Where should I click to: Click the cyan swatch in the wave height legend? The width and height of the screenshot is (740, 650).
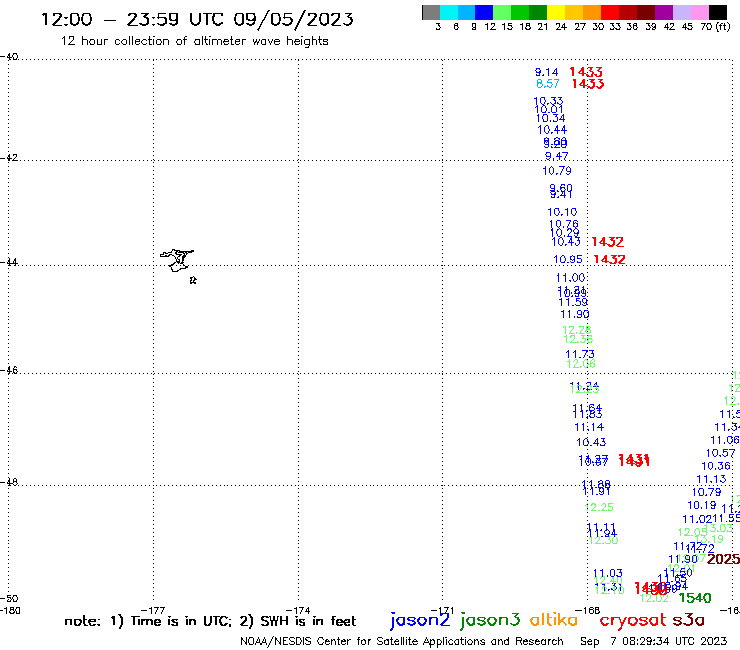[x=449, y=12]
